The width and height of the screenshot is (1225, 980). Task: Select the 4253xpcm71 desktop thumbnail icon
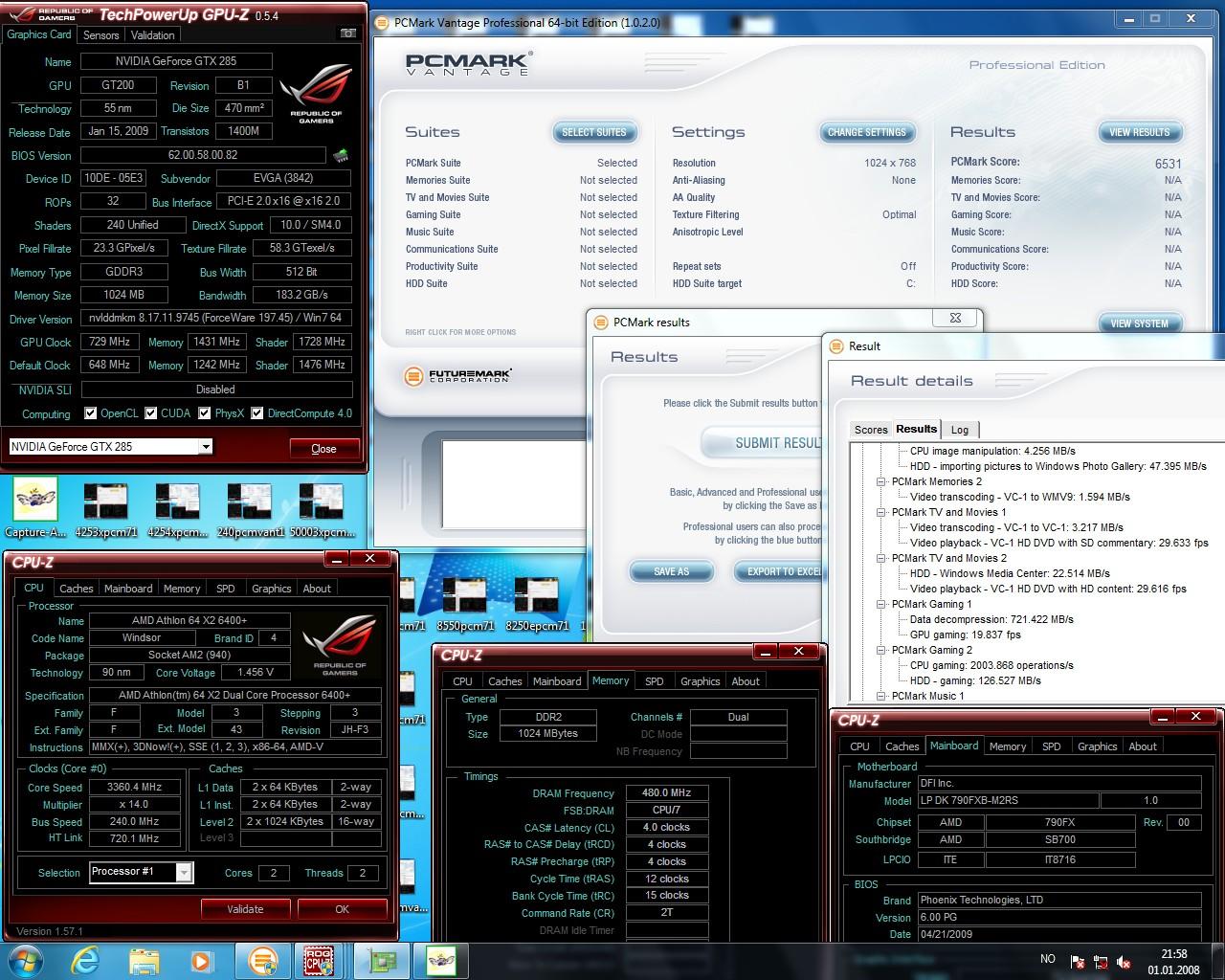(106, 509)
